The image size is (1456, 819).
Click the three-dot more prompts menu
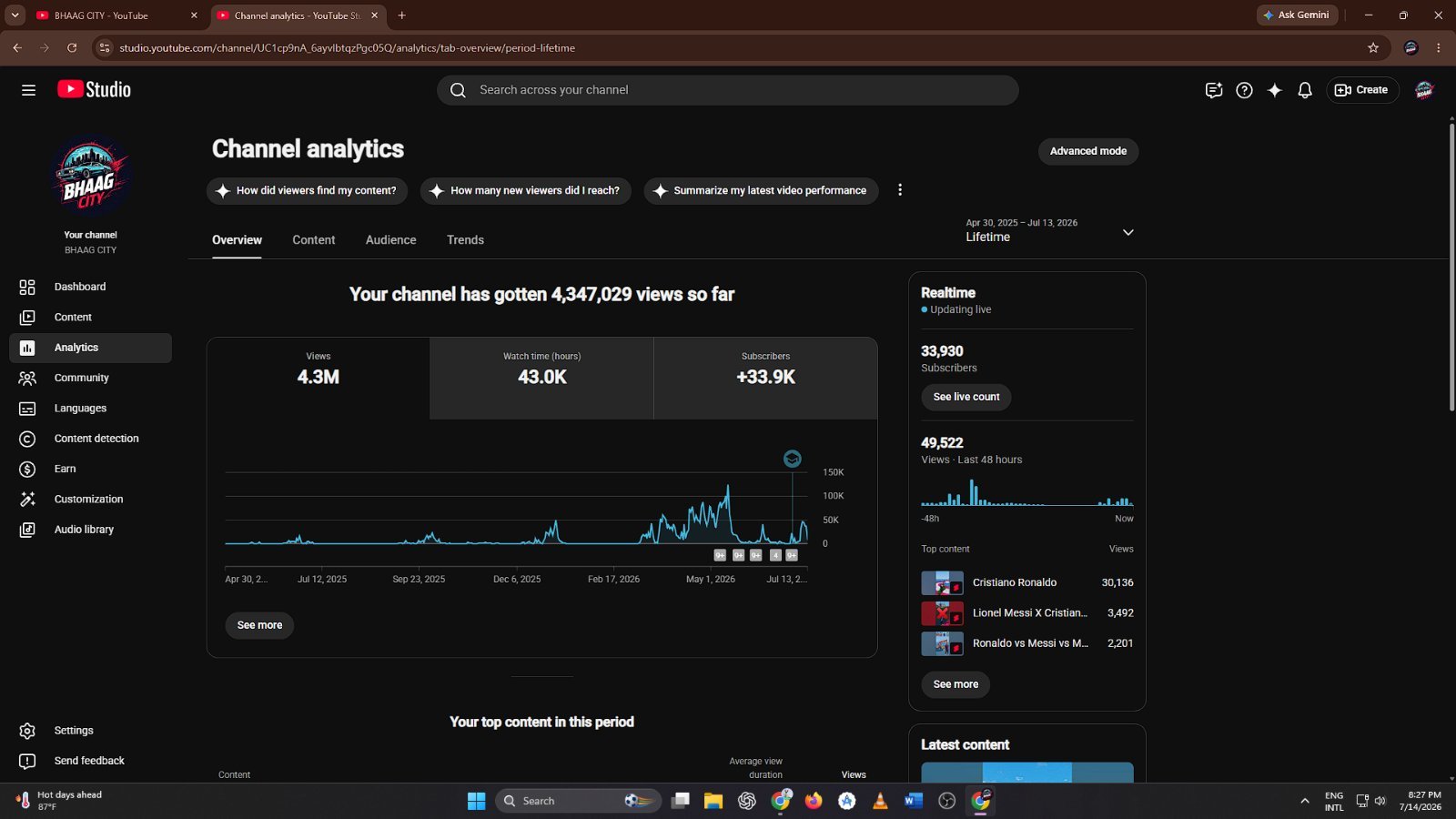[900, 190]
